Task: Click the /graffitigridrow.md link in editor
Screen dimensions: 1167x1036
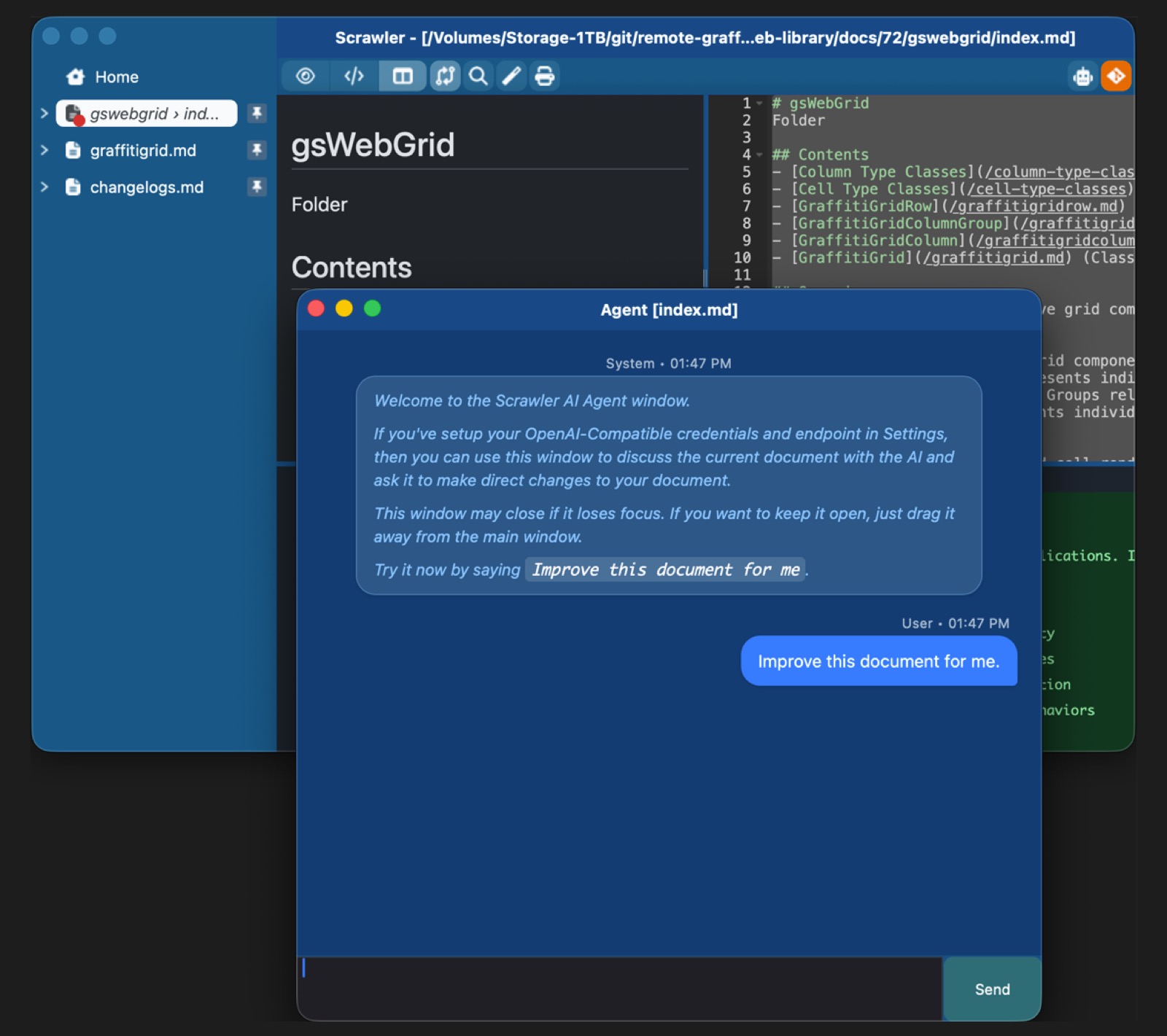Action: point(1033,206)
